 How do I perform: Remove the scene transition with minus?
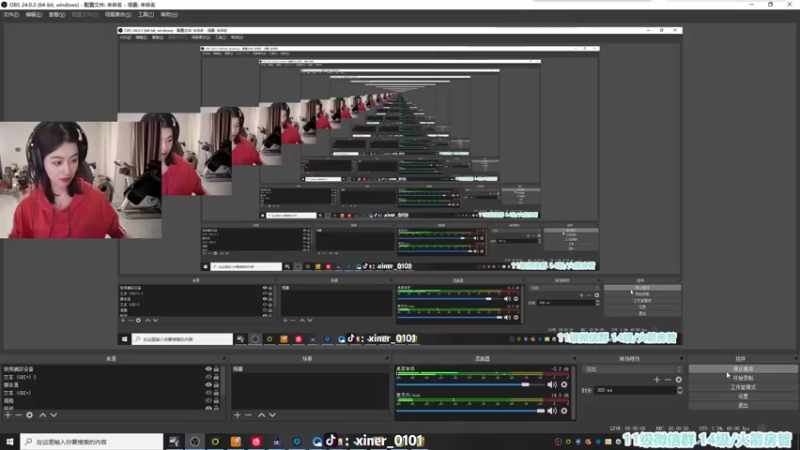coord(667,380)
